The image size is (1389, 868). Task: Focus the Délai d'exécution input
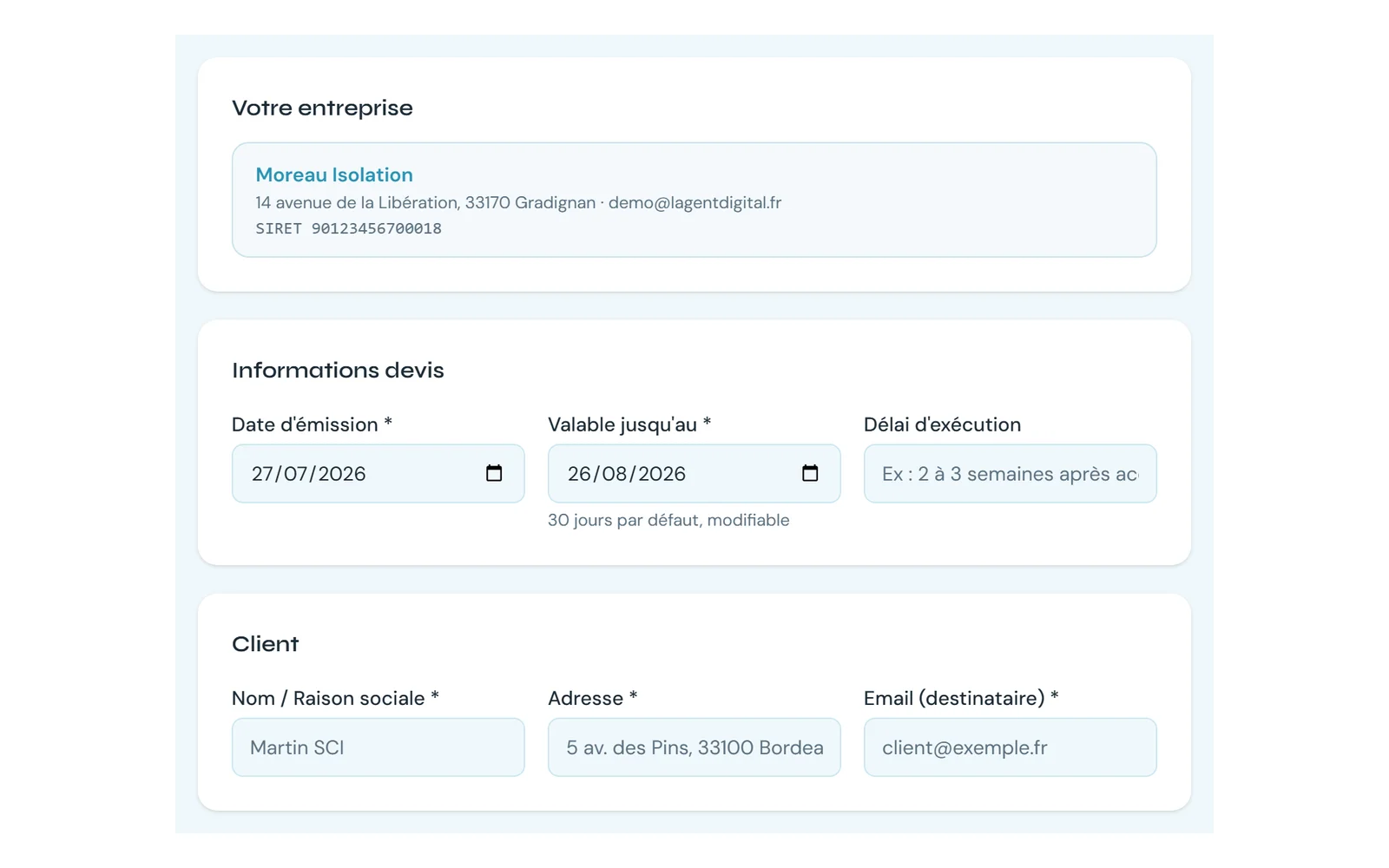tap(1010, 473)
